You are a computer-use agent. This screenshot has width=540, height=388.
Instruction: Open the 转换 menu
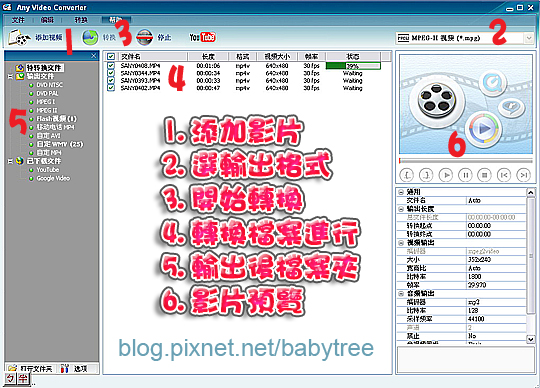tap(81, 20)
